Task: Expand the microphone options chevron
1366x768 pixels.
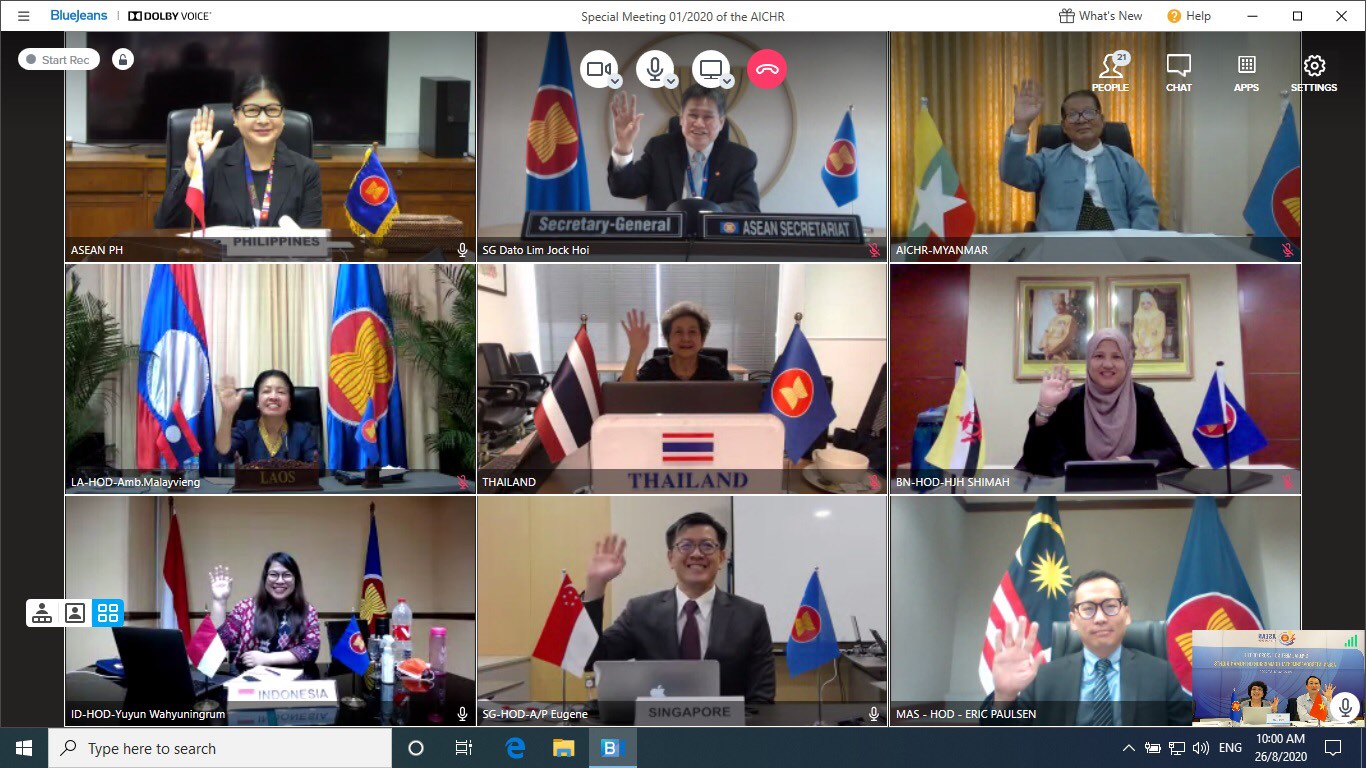Action: coord(672,81)
